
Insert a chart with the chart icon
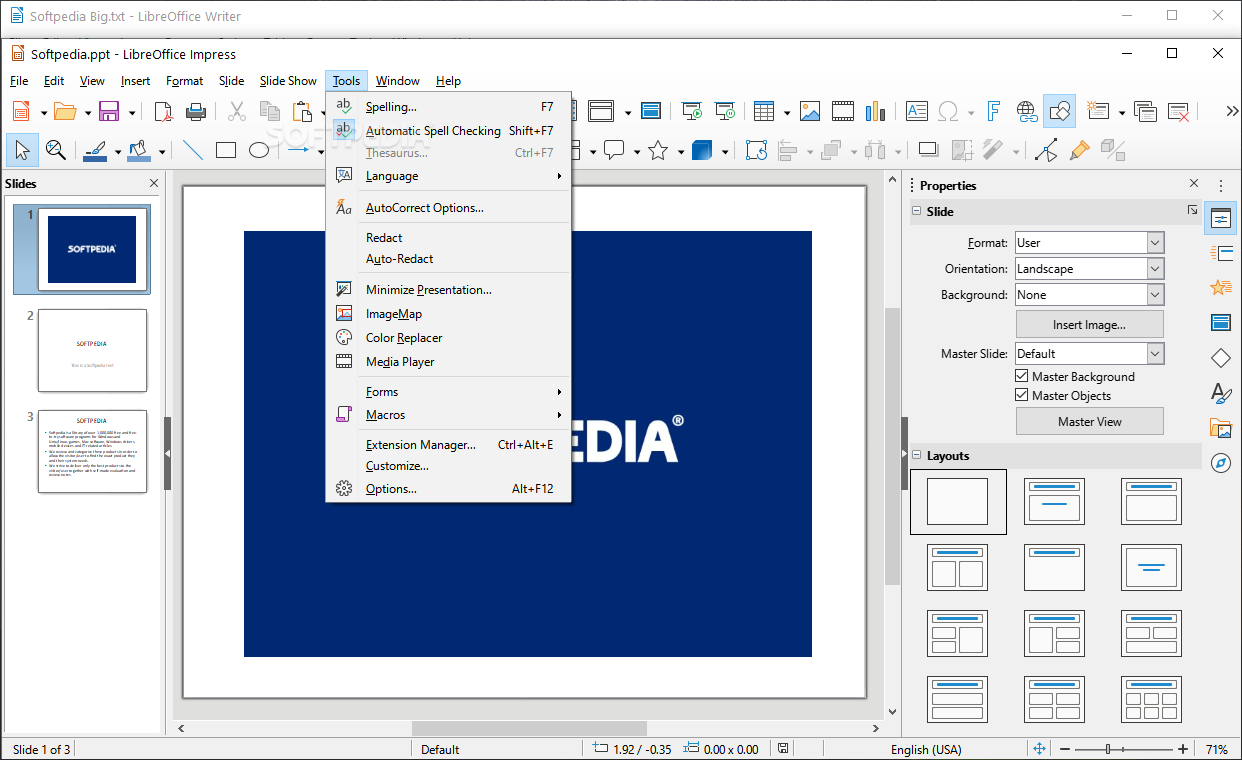pyautogui.click(x=876, y=111)
